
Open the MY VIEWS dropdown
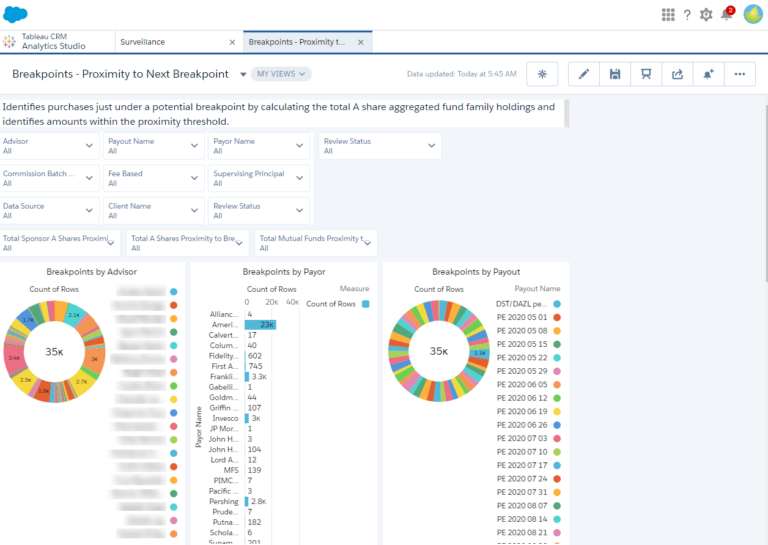[x=281, y=74]
